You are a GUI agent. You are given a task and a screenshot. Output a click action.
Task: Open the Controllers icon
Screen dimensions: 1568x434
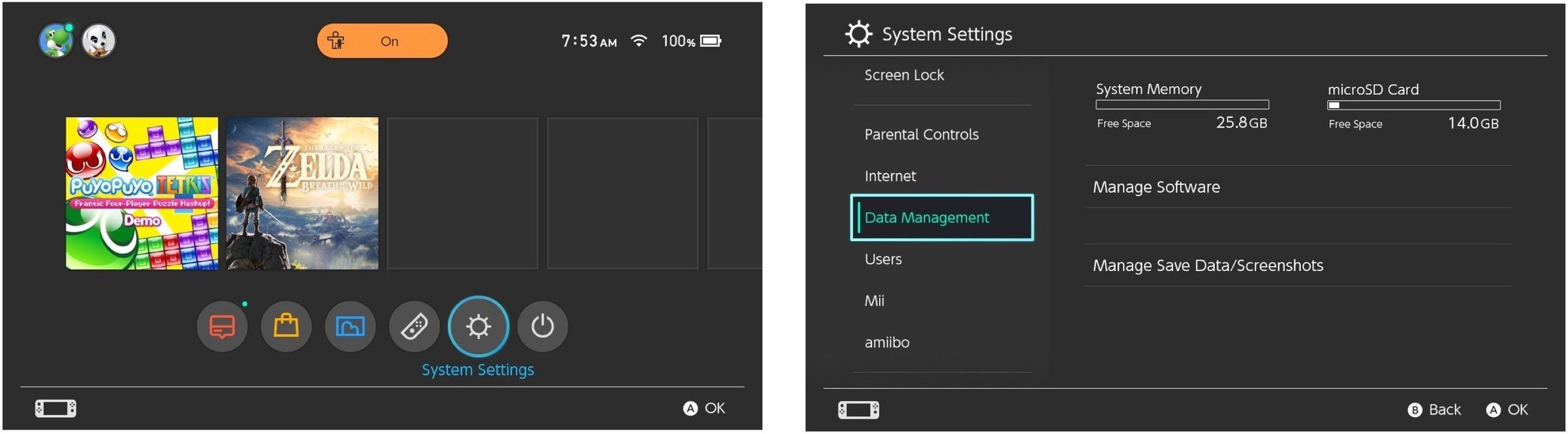tap(414, 327)
